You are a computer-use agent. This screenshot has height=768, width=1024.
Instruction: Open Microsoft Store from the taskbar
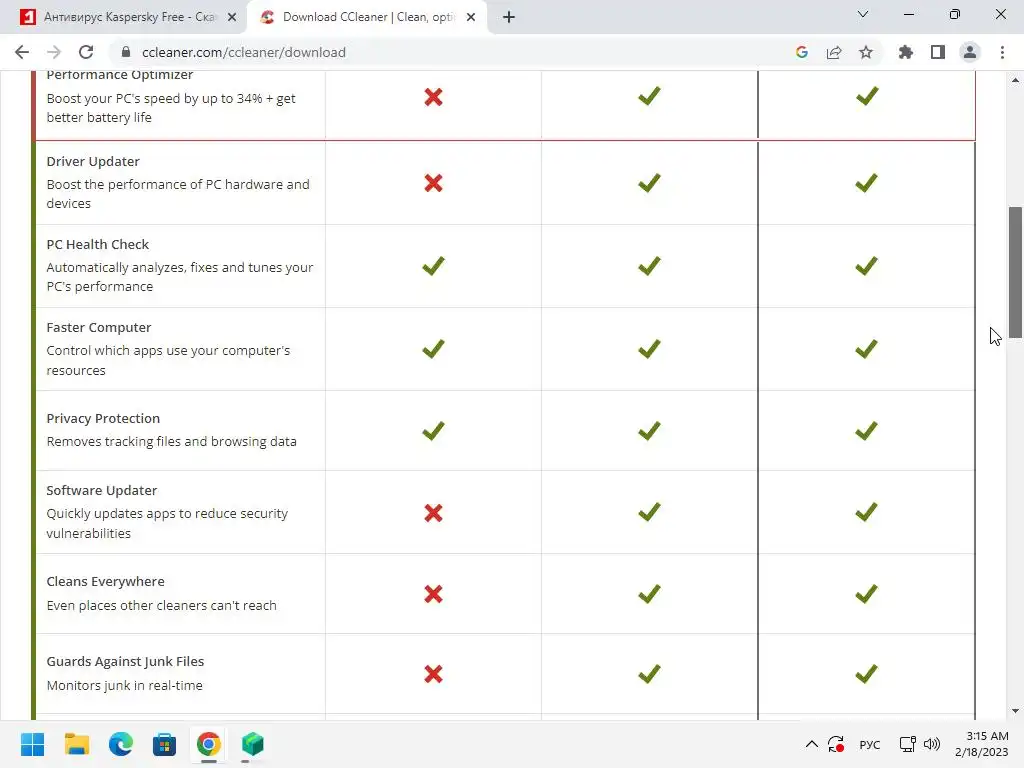pos(165,744)
